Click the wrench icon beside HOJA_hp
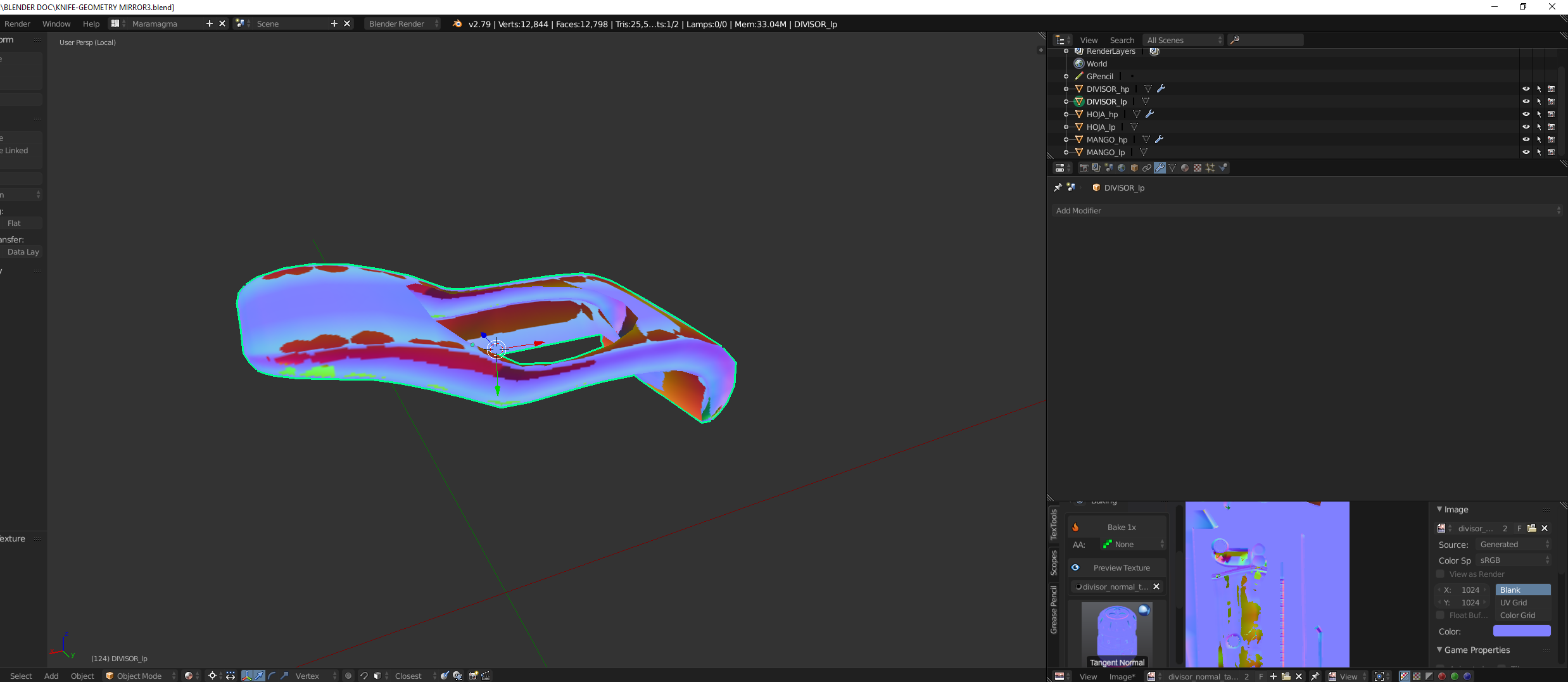Screen dimensions: 1568x682 pyautogui.click(x=1150, y=114)
